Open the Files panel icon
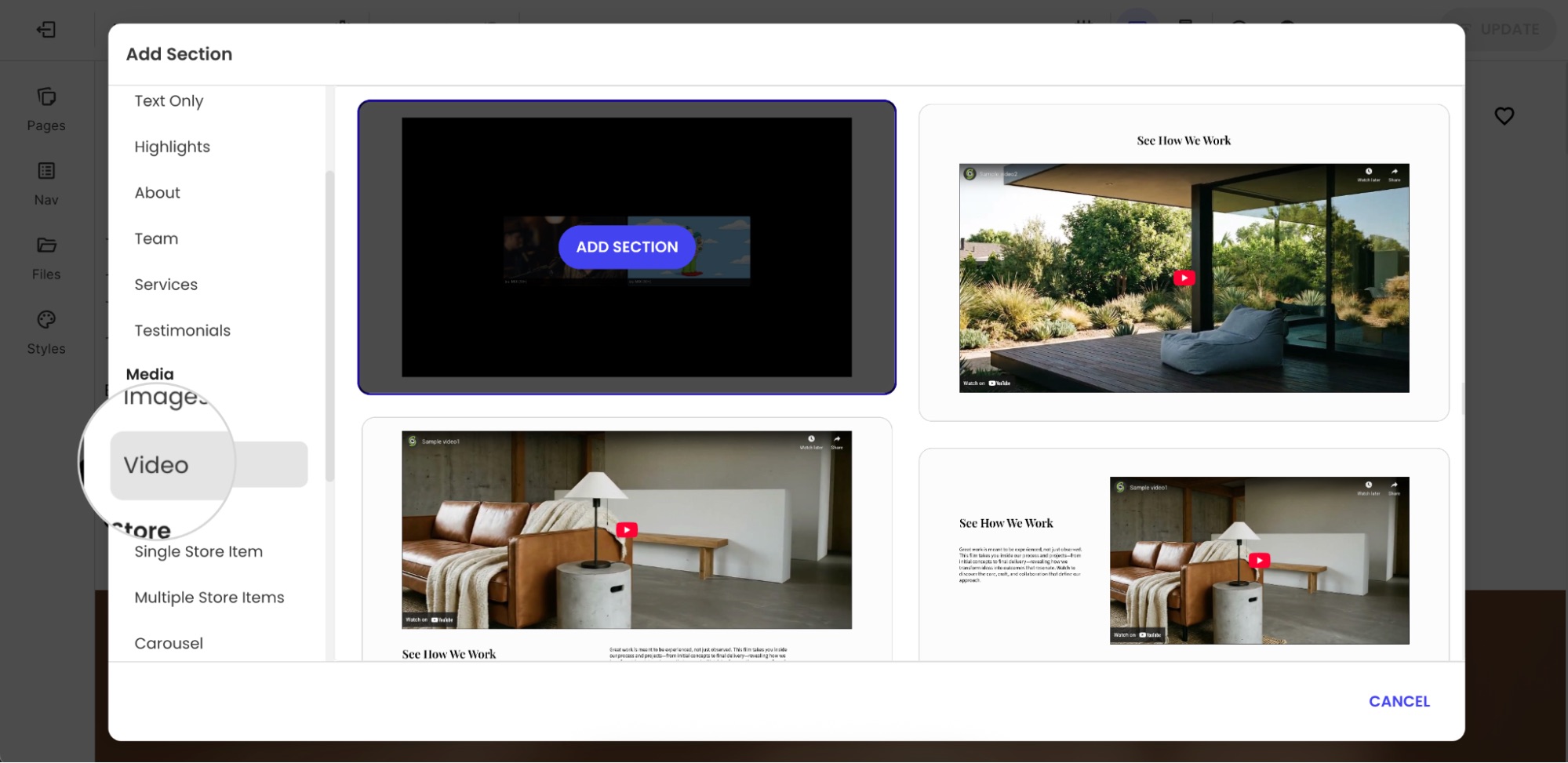1568x763 pixels. (46, 245)
